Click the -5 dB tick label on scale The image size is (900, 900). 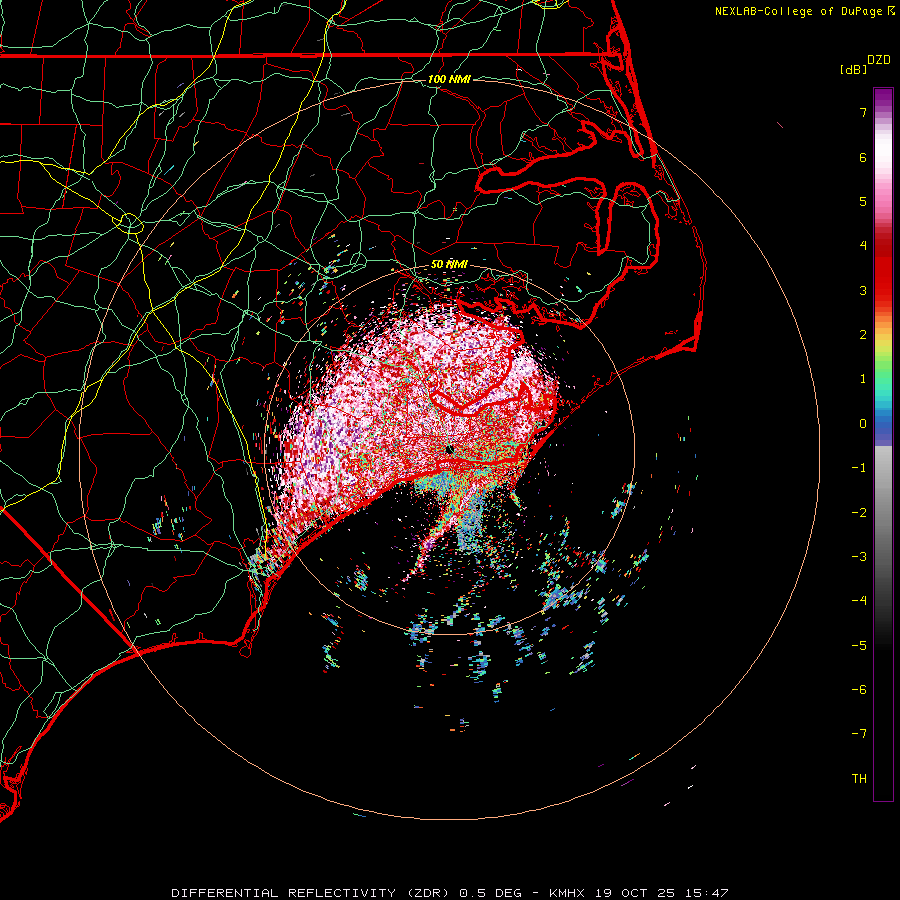coord(859,645)
